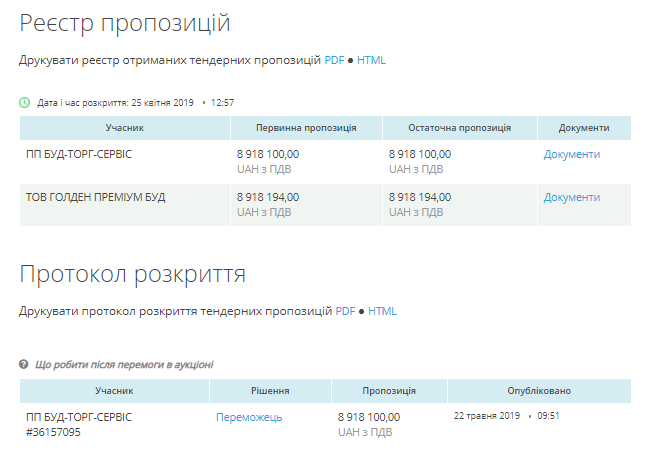Viewport: 652px width, 457px height.
Task: Click the participant code #36157095
Action: [53, 432]
